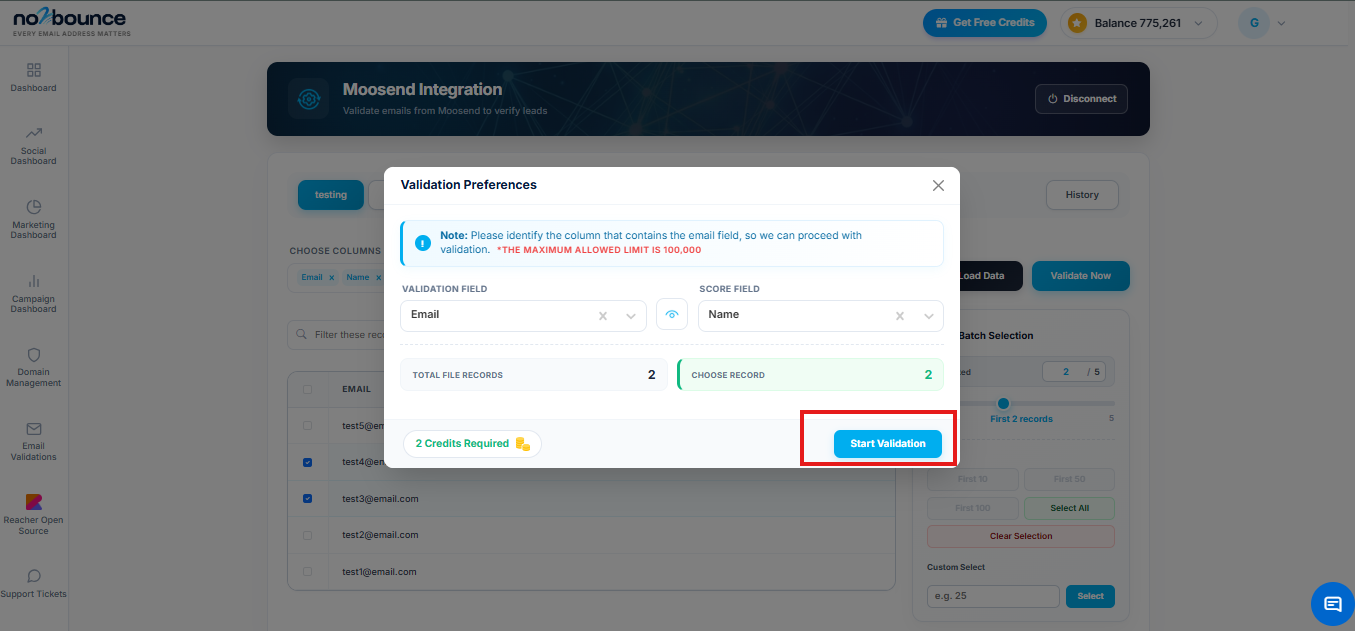Open the Balance 775,261 dropdown

tap(1138, 23)
